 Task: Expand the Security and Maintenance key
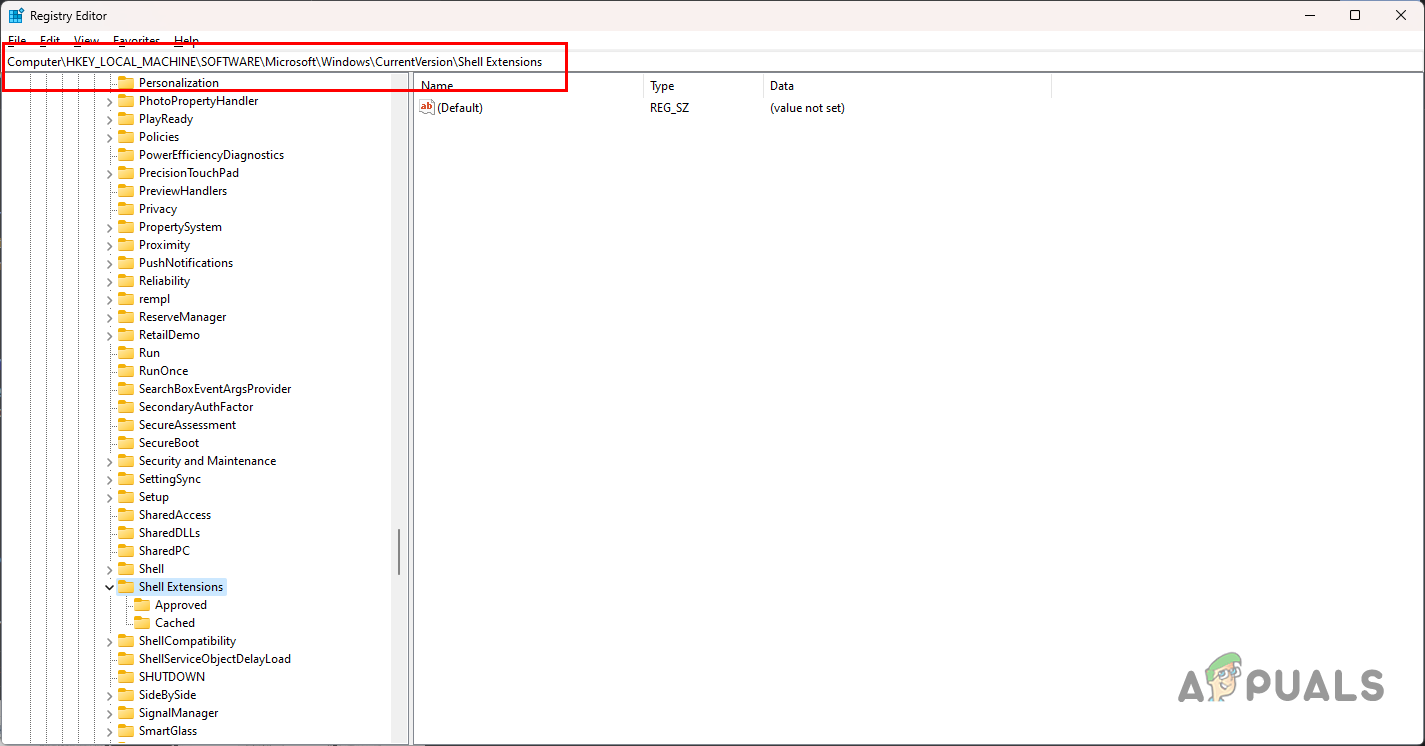click(x=109, y=460)
